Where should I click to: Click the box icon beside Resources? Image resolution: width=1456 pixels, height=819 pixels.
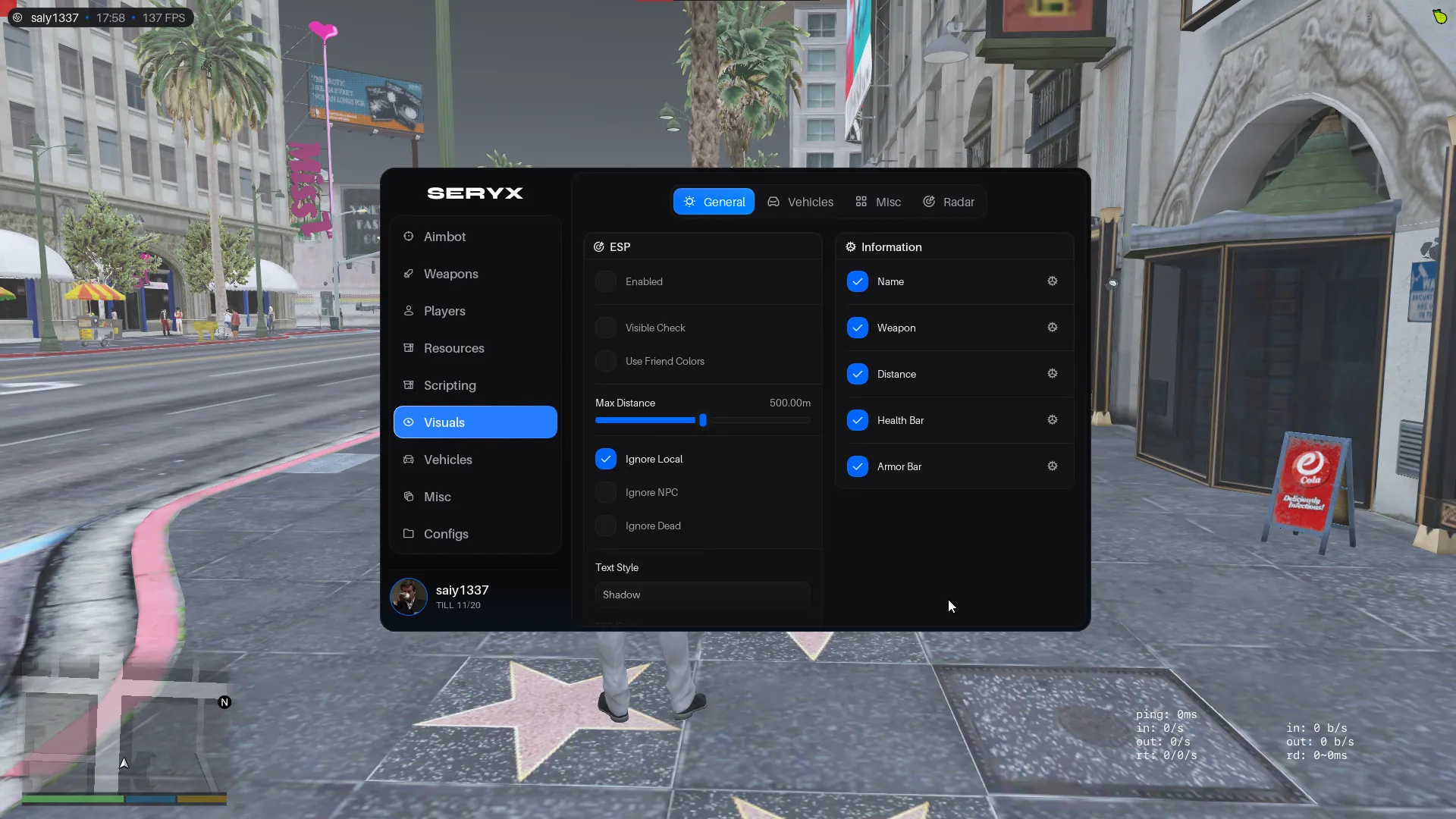point(409,348)
